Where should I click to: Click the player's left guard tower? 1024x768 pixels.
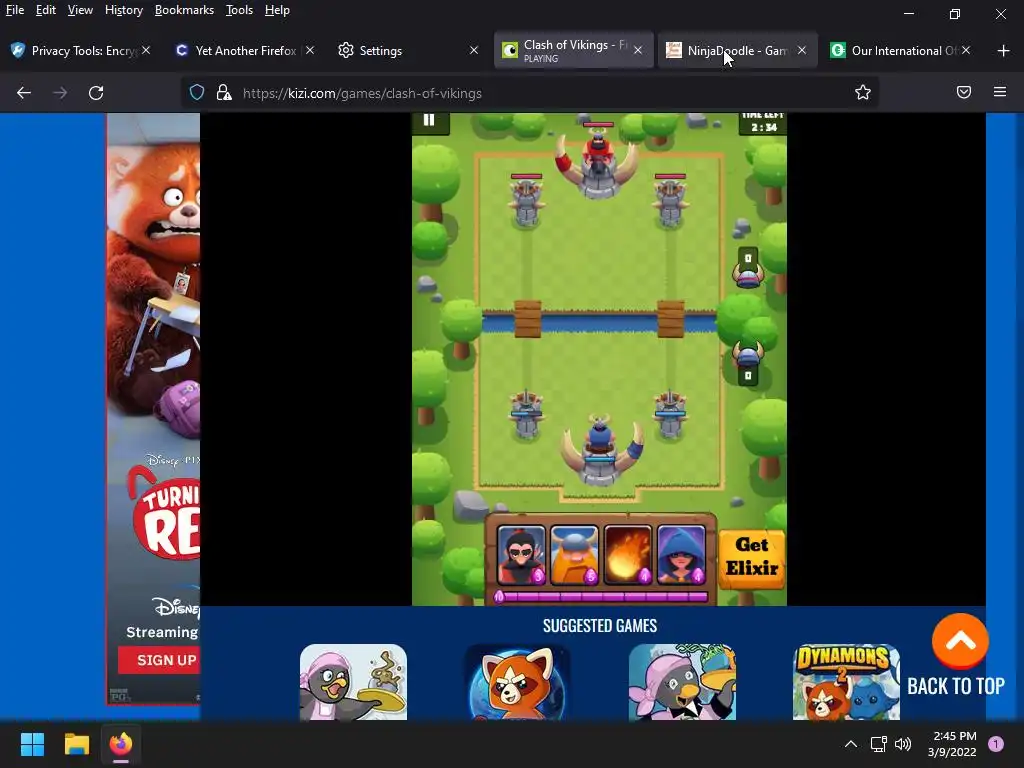526,414
